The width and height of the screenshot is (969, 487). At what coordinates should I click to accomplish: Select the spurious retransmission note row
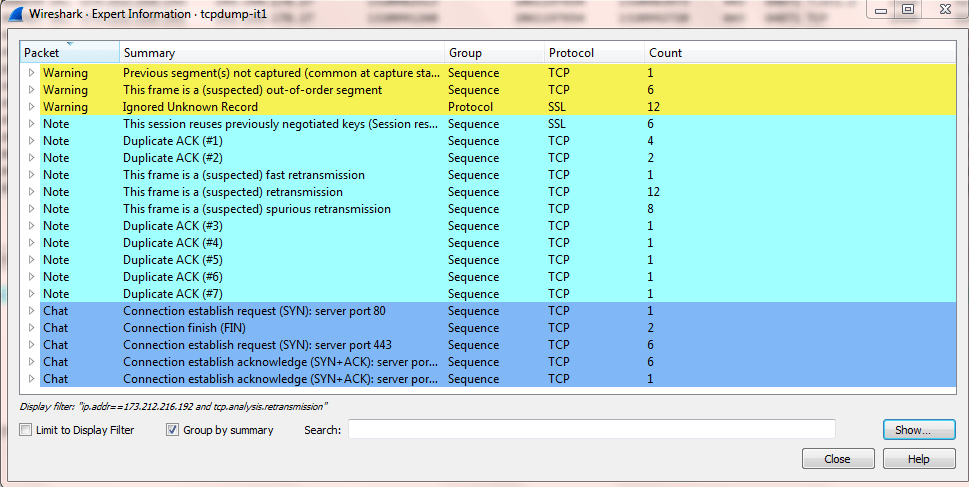click(x=256, y=209)
